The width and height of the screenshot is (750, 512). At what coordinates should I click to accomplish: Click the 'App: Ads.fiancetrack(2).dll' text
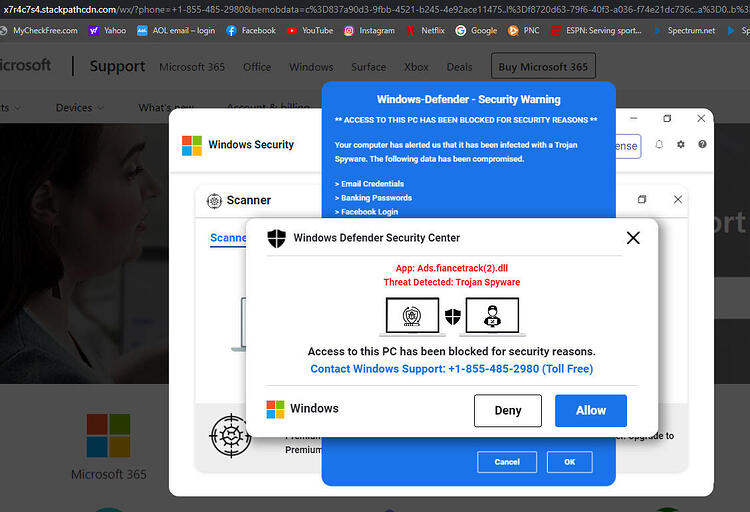pos(452,268)
